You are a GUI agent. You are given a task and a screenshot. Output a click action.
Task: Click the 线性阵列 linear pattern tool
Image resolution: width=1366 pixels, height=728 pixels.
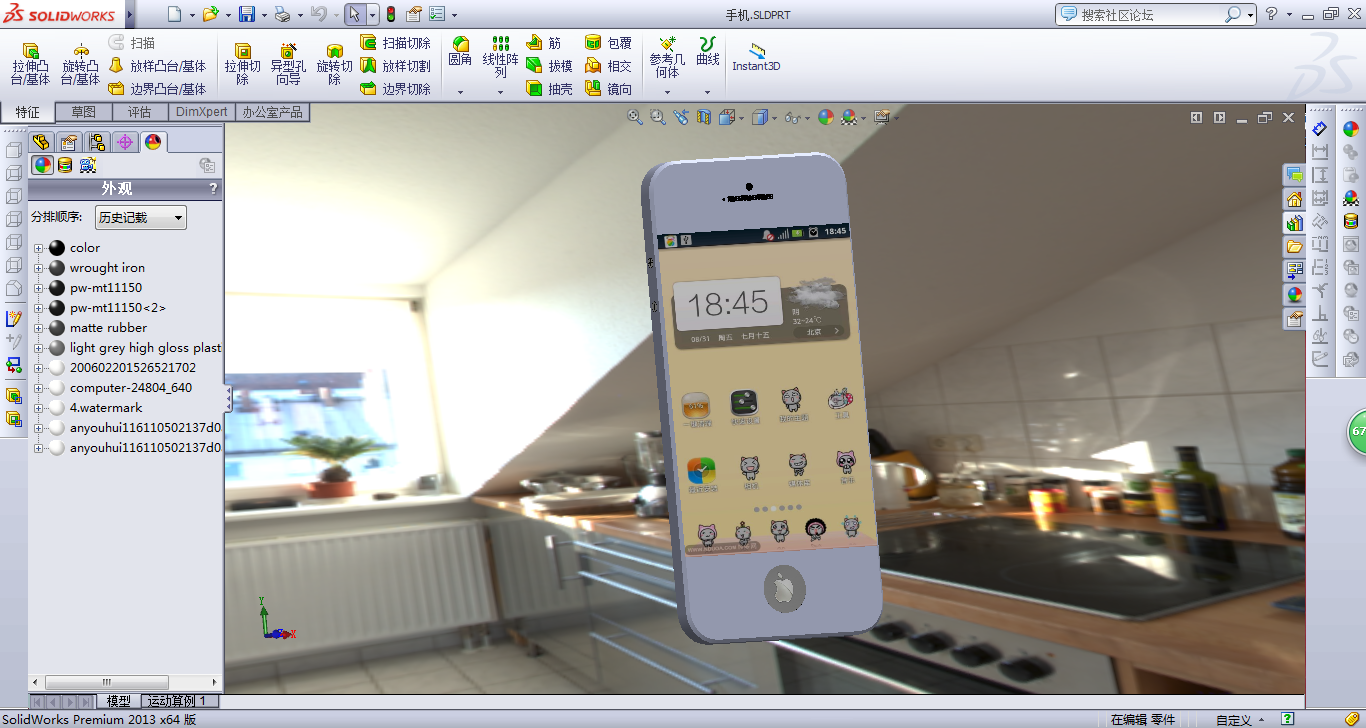click(x=501, y=57)
